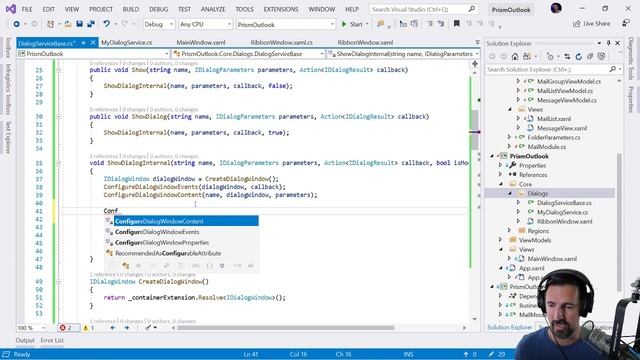Click the Save All icon
The image size is (640, 360).
point(91,24)
